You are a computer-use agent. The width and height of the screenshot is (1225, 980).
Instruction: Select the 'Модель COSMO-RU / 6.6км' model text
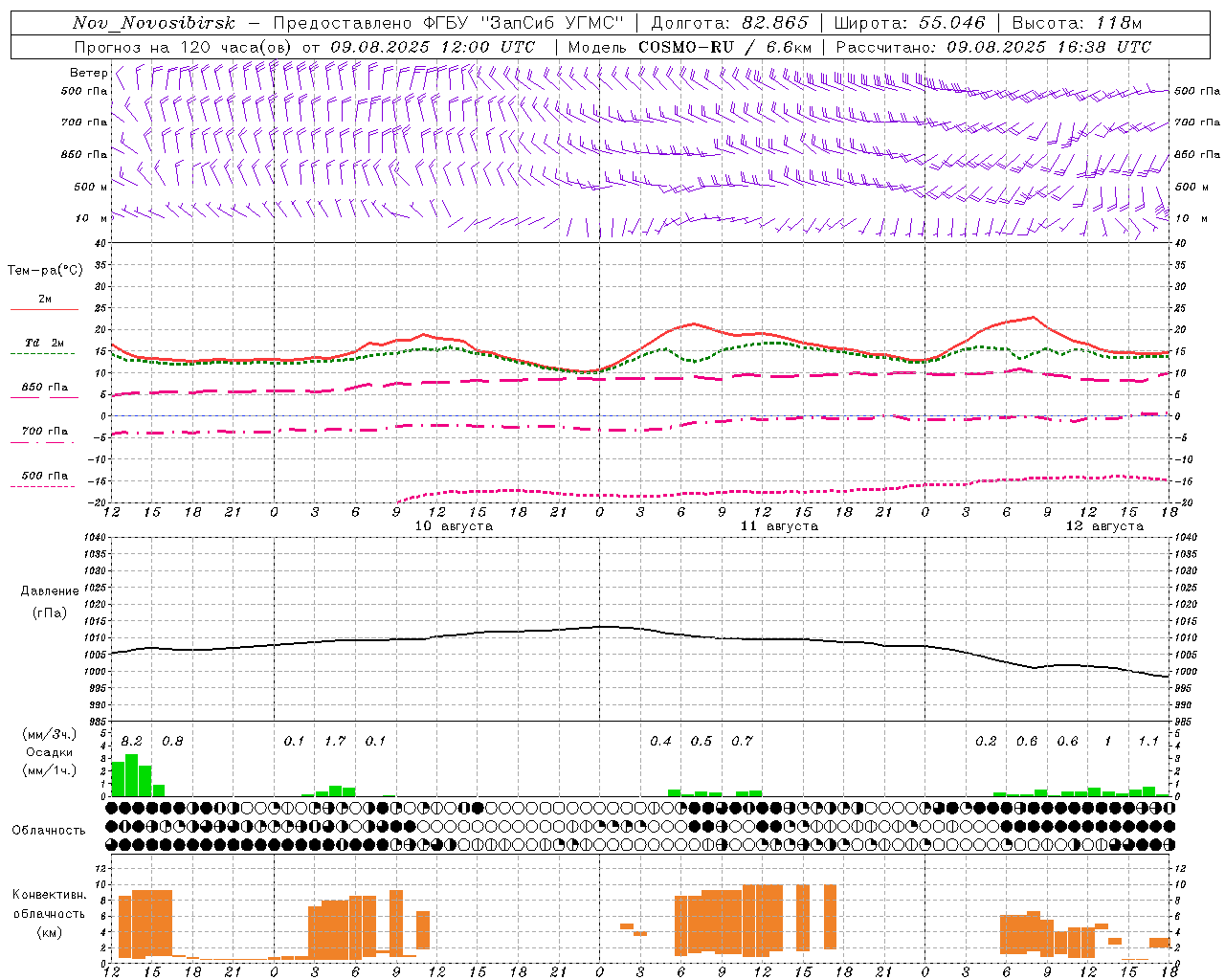coord(690,47)
